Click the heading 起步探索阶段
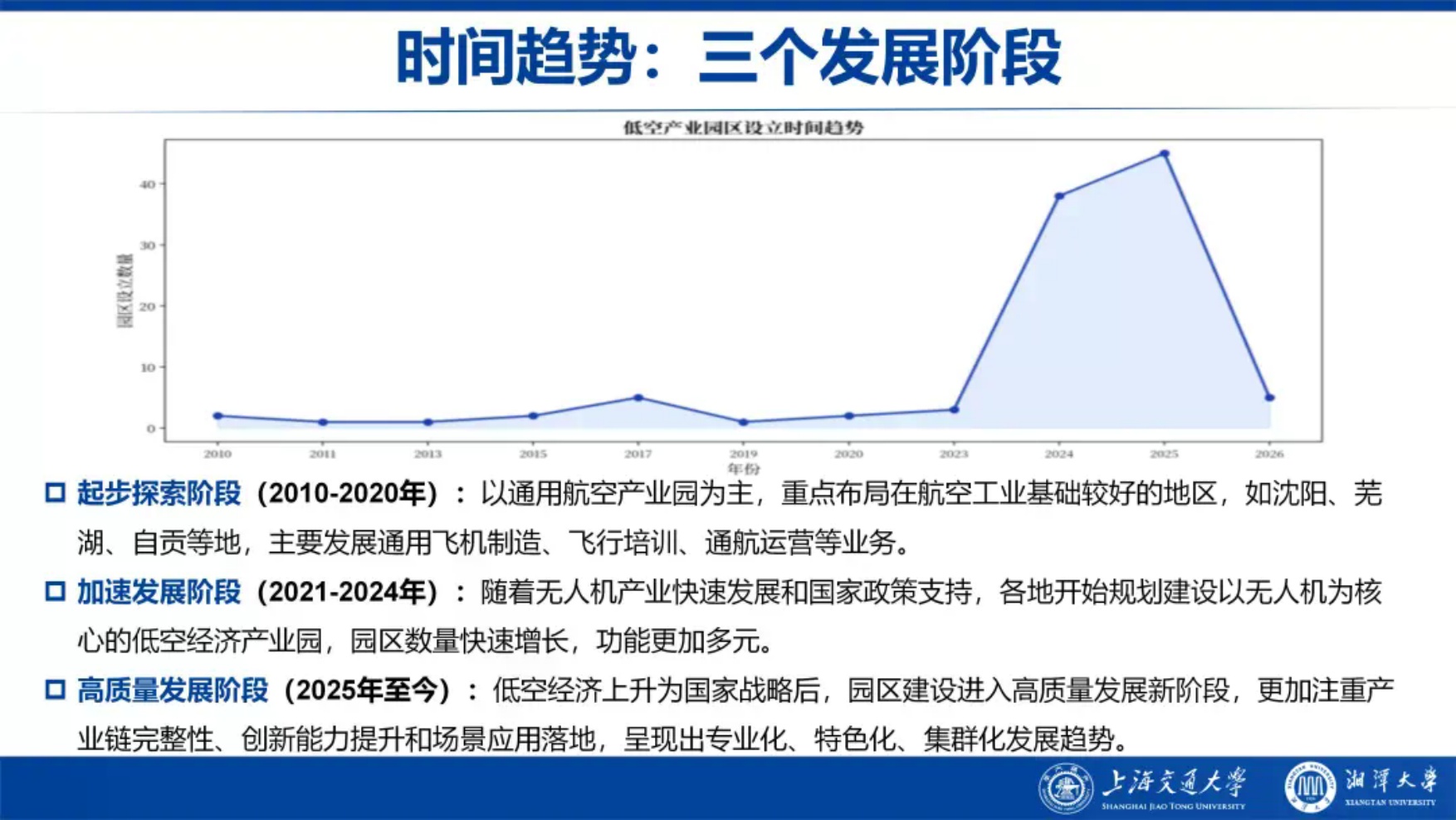The width and height of the screenshot is (1456, 820). point(159,493)
